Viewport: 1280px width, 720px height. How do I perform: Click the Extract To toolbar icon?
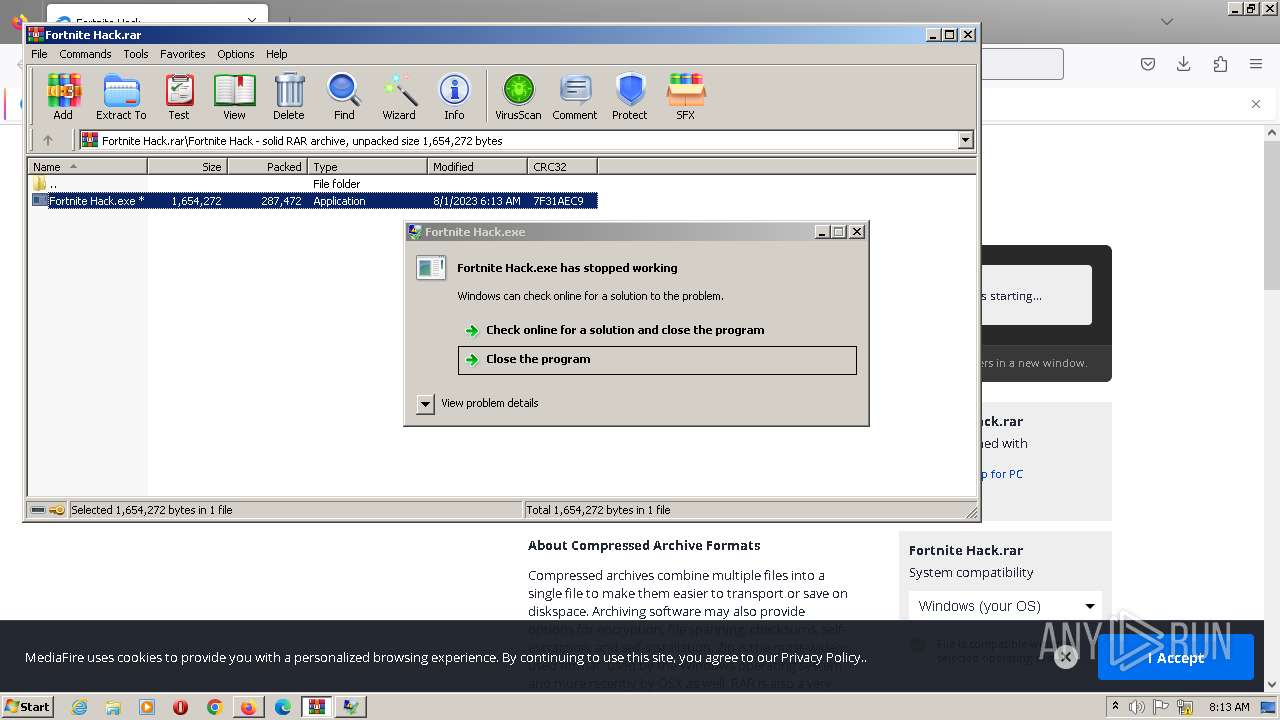click(x=121, y=97)
